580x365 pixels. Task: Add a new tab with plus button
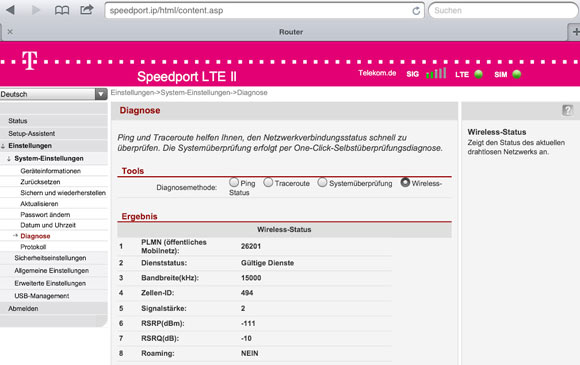click(575, 32)
